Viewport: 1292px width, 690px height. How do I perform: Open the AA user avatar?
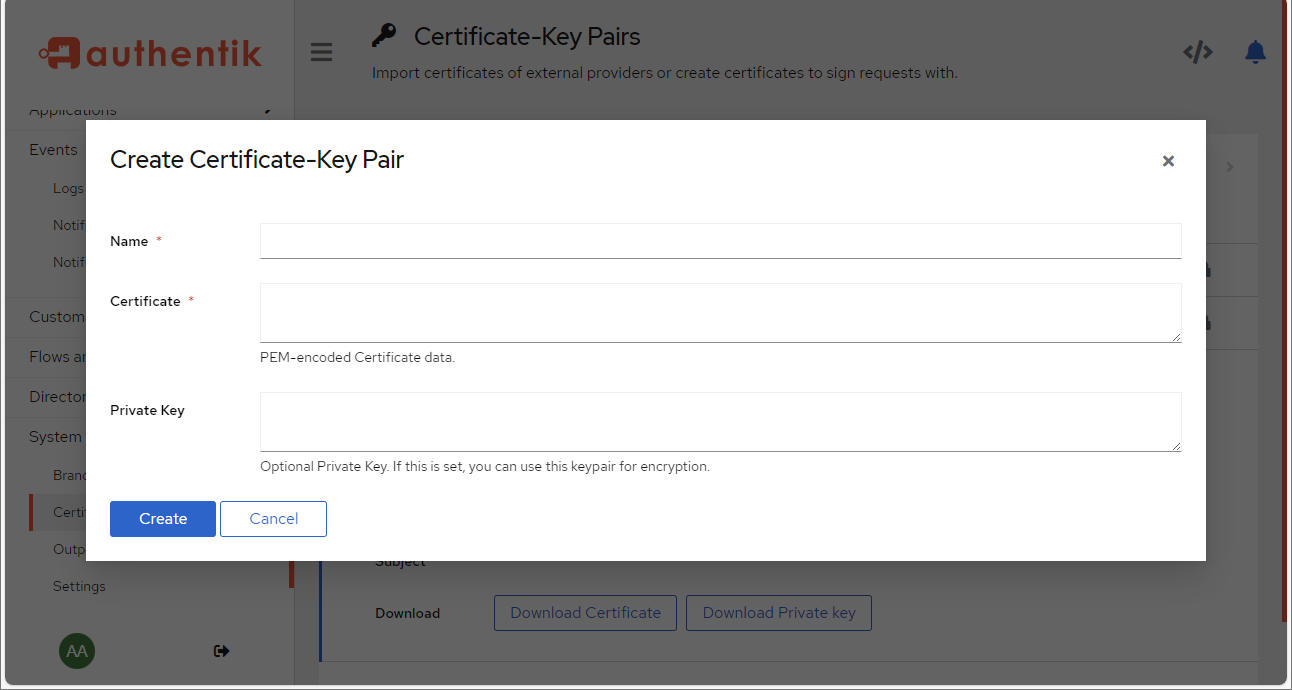coord(77,651)
